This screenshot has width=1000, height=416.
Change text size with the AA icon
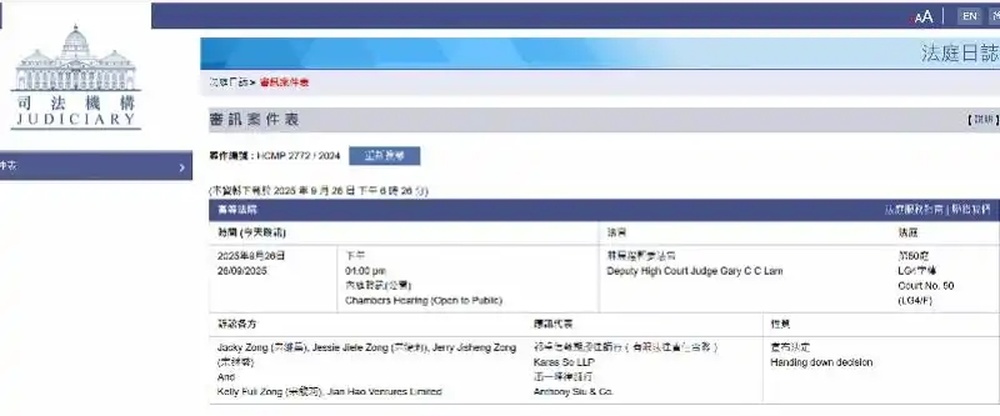coord(923,16)
